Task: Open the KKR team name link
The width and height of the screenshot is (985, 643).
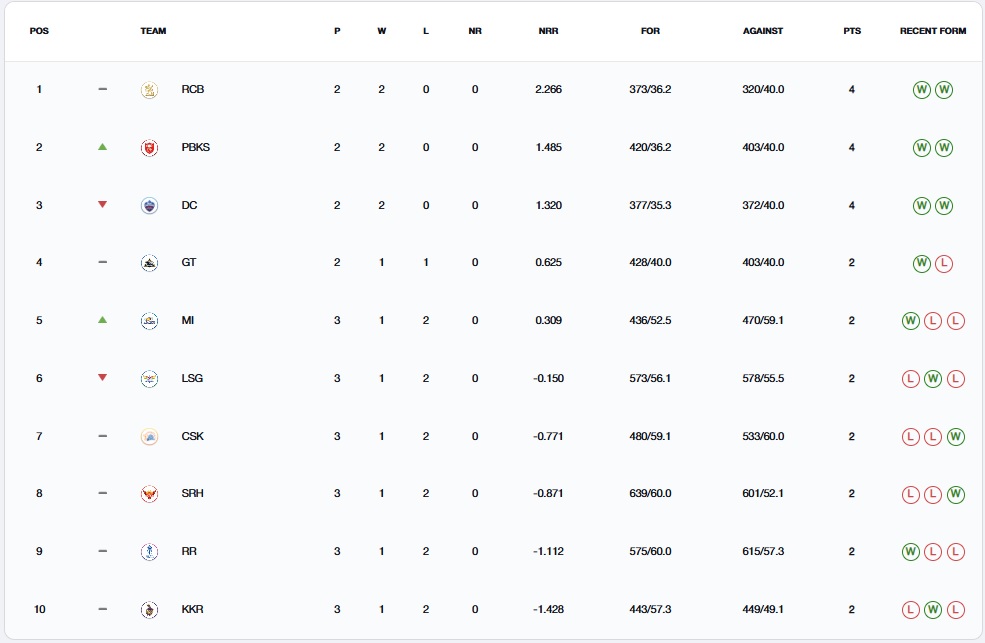Action: coord(192,610)
